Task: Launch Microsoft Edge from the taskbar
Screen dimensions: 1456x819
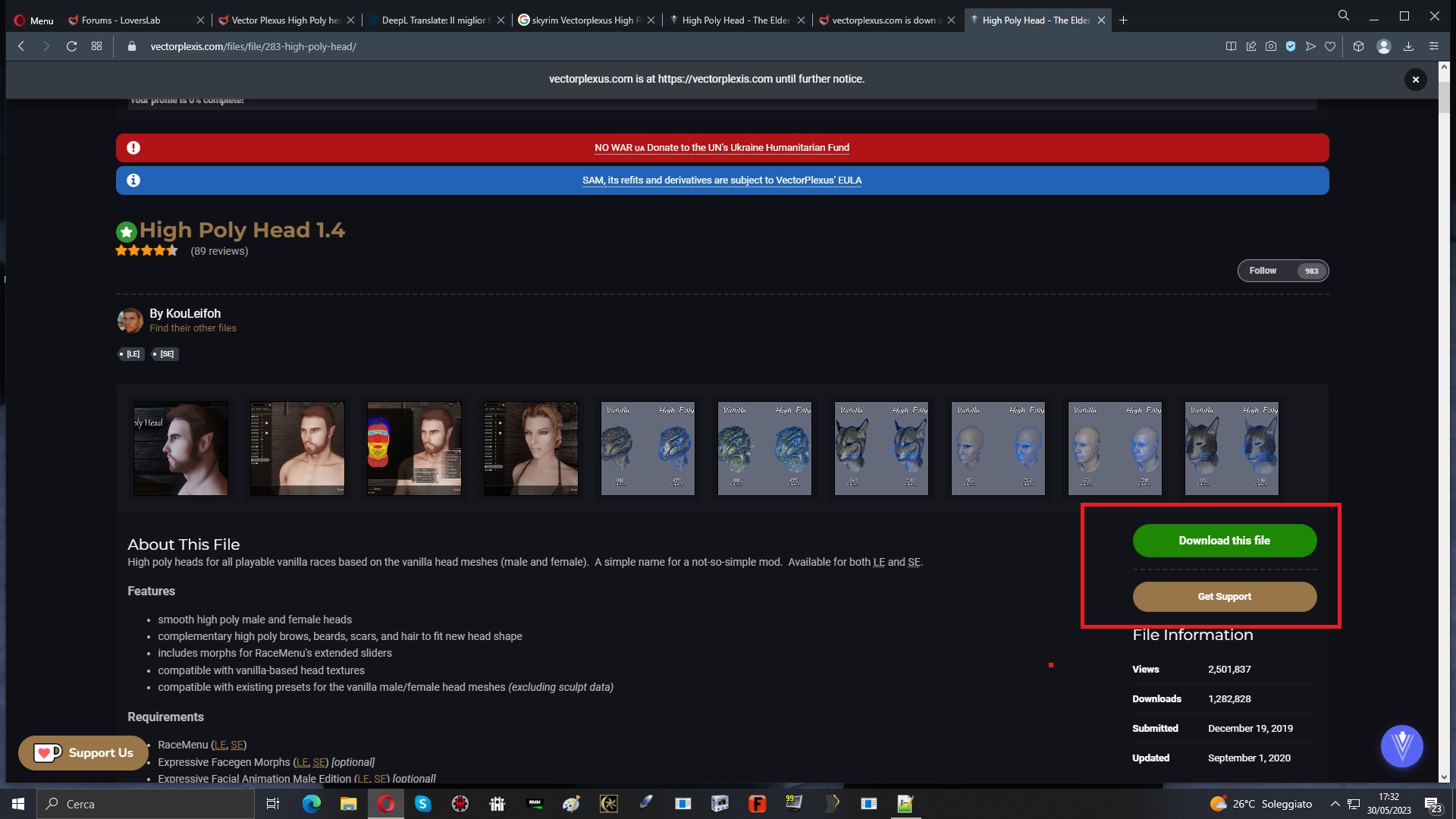Action: 311,804
